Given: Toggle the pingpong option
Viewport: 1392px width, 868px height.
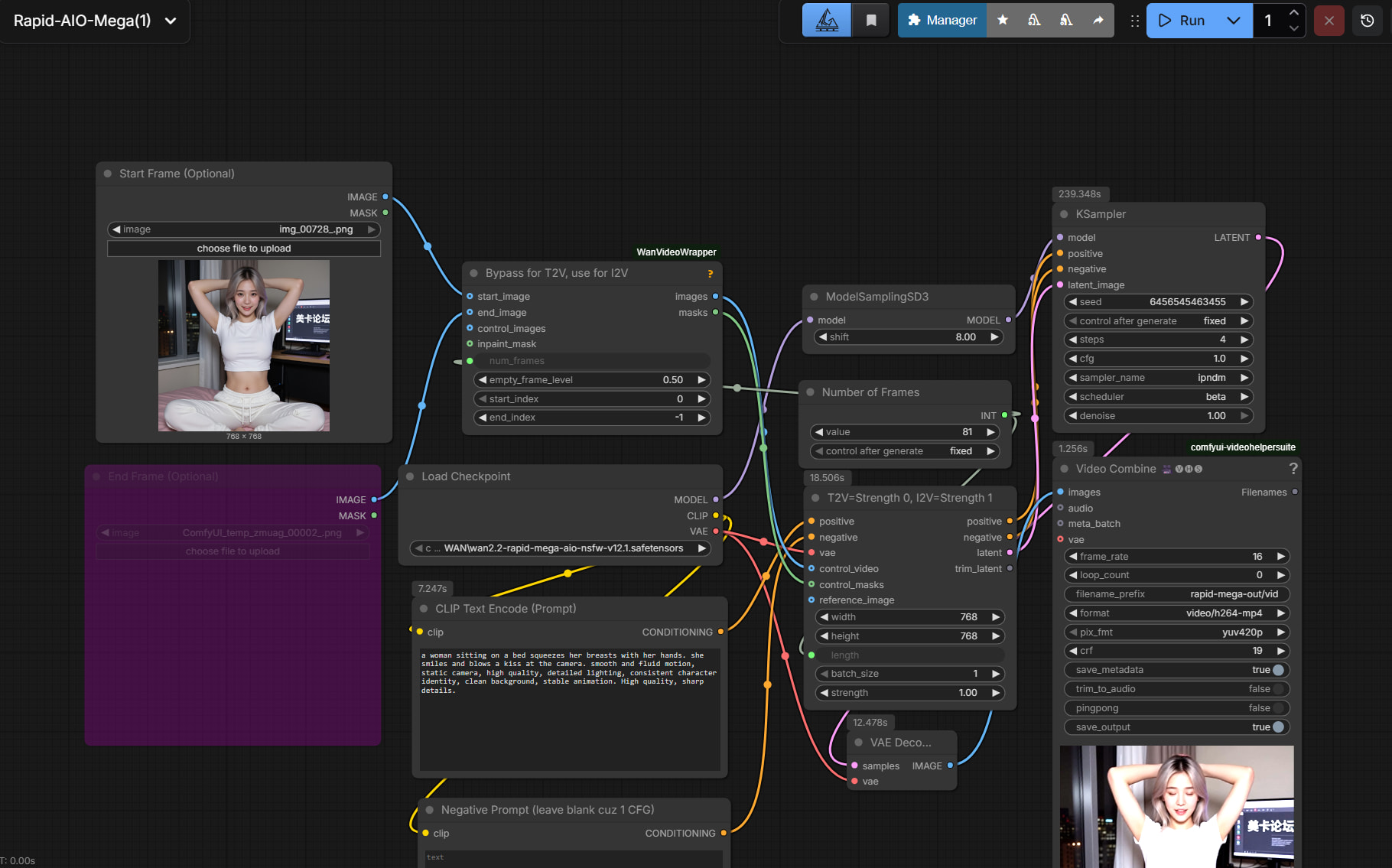Looking at the screenshot, I should [1277, 708].
